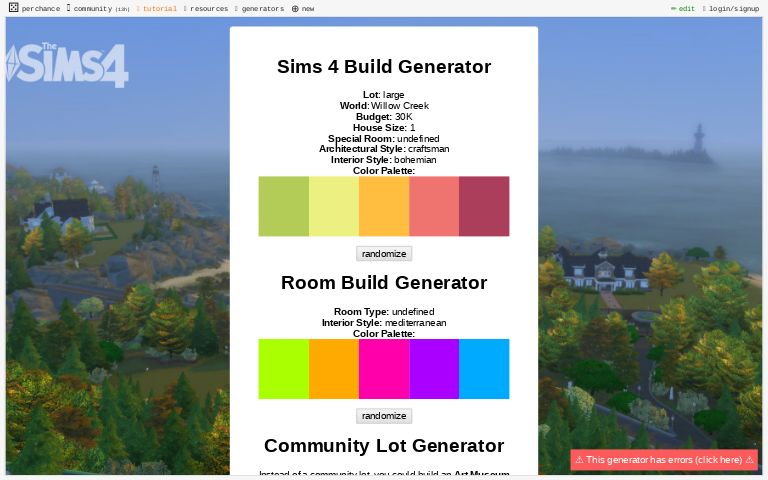Screen dimensions: 768x480
Task: Click the 'Lot: large' text
Action: [384, 95]
